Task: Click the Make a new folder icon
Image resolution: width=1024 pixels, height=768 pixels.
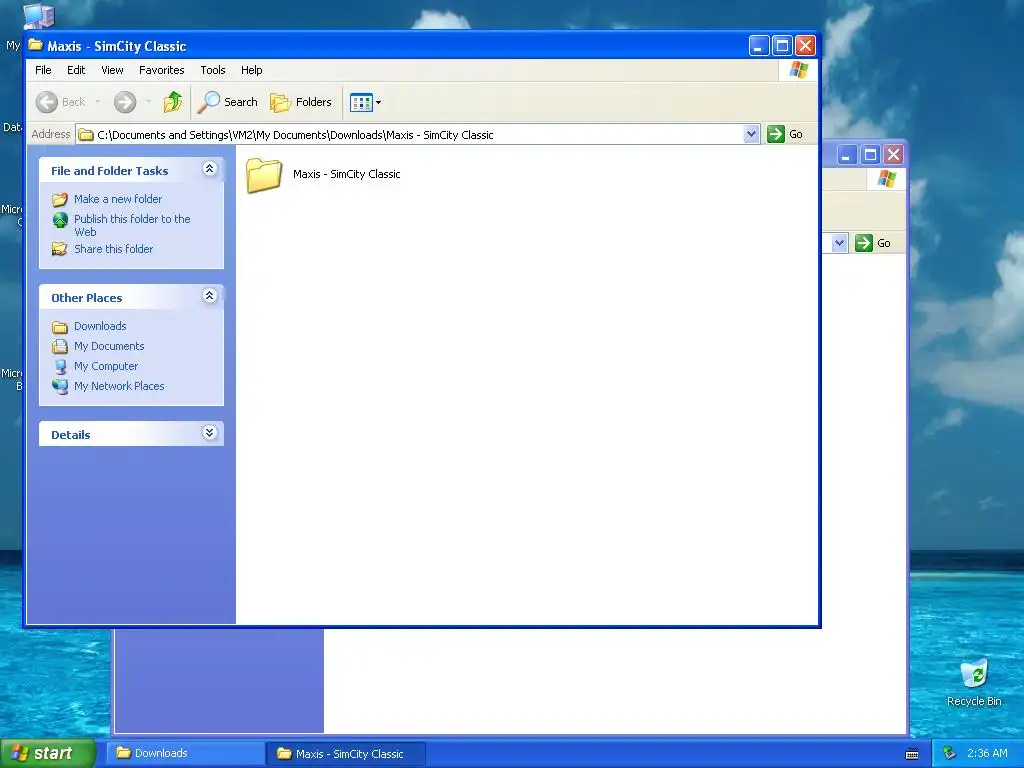Action: (60, 199)
